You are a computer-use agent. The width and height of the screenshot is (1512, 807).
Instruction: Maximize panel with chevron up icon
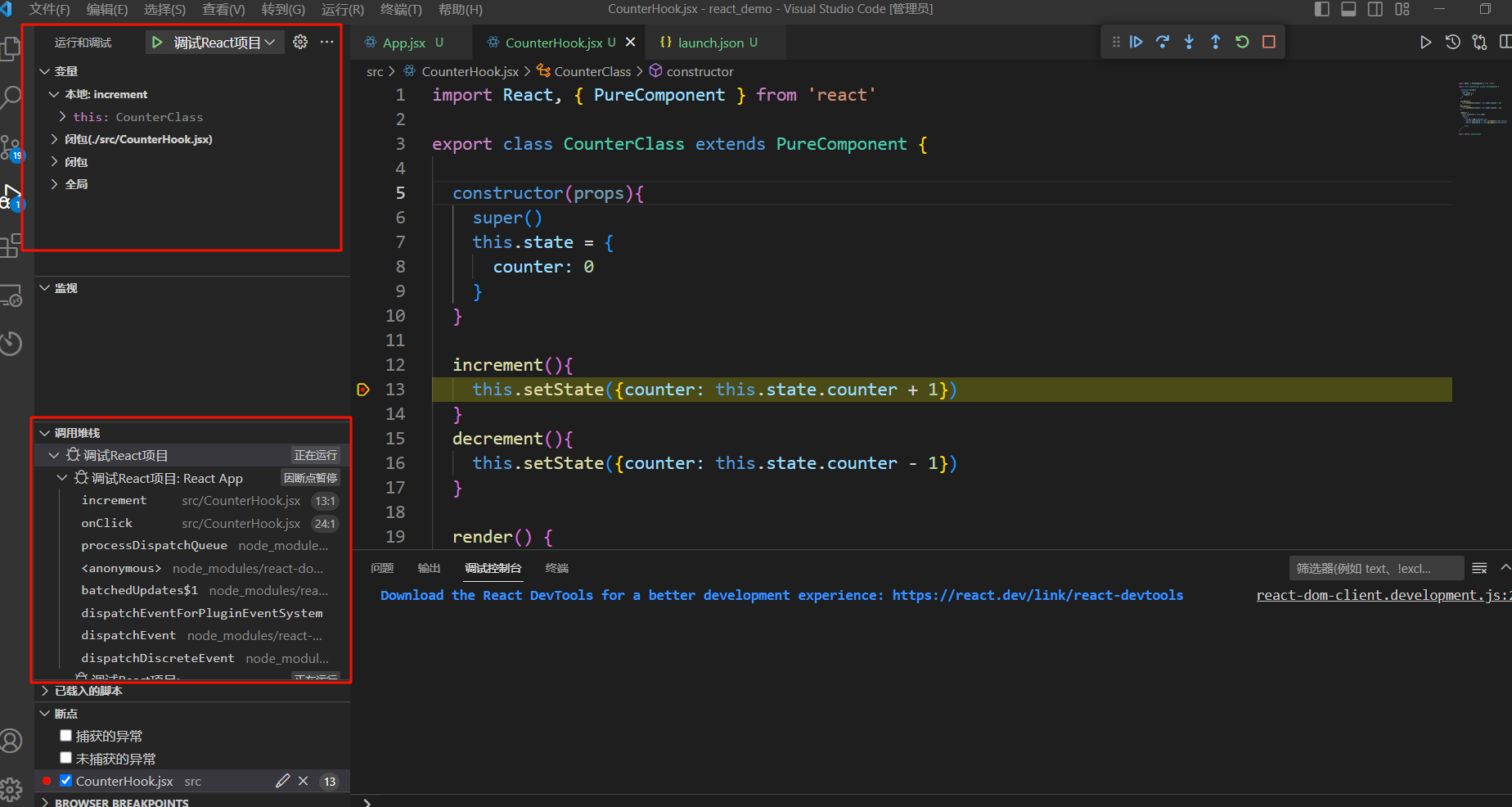click(1505, 568)
